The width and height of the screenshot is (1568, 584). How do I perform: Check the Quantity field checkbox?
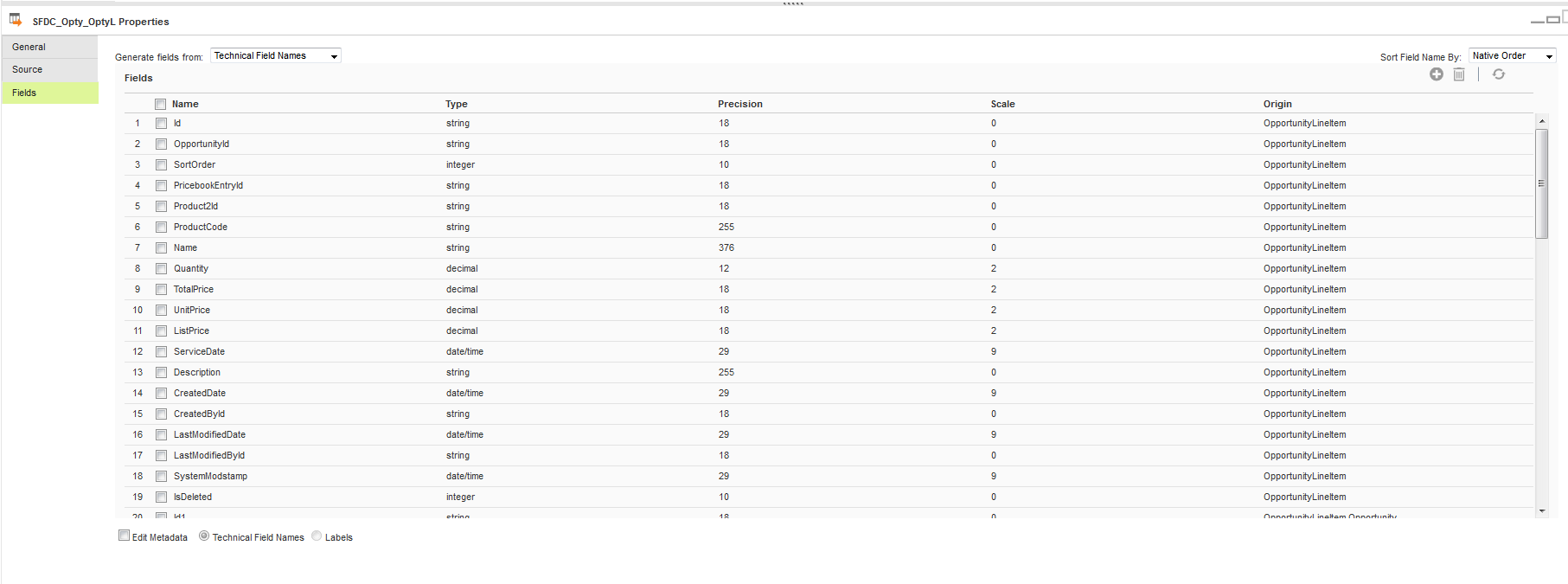[161, 268]
